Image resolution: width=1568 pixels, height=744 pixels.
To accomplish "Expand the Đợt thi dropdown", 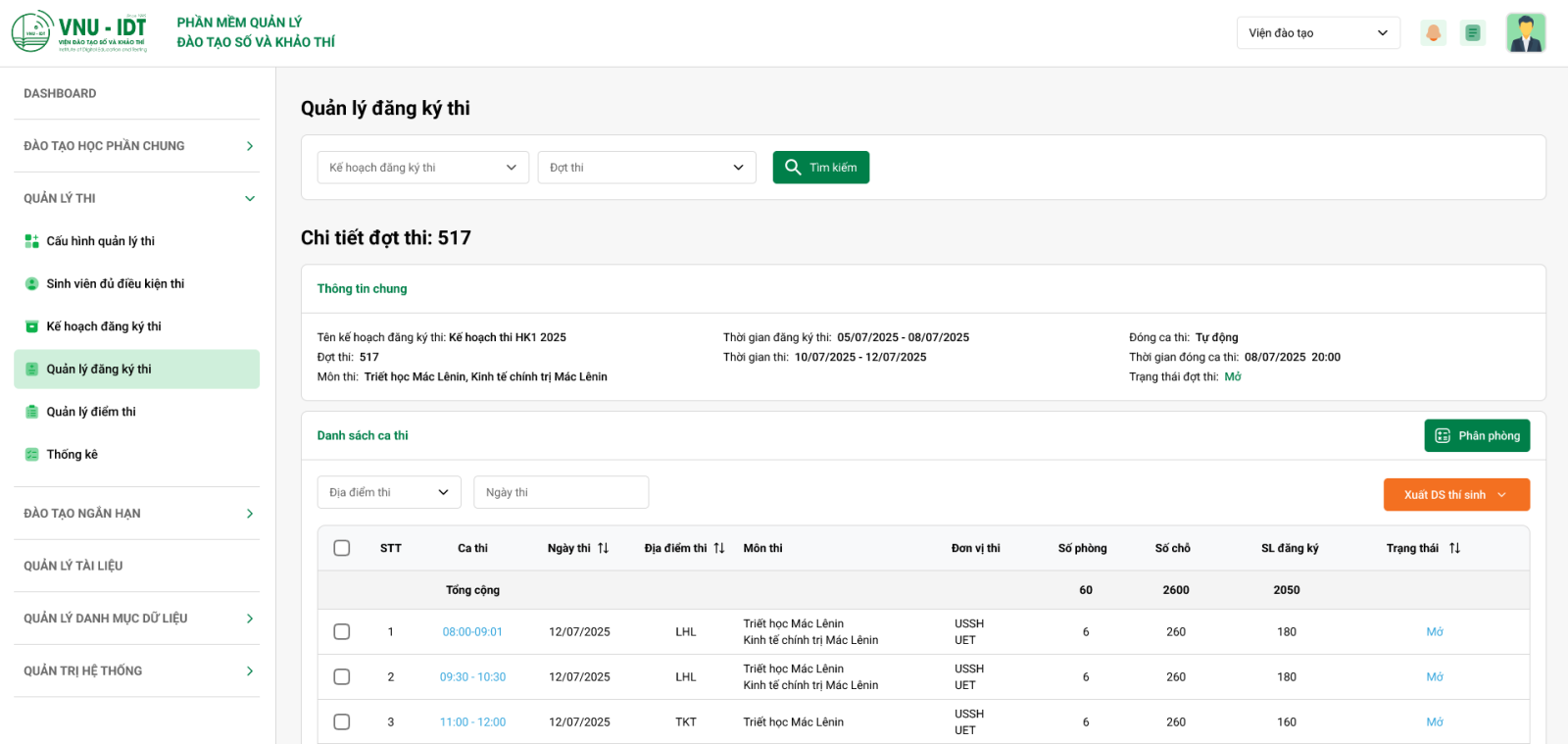I will click(x=646, y=168).
